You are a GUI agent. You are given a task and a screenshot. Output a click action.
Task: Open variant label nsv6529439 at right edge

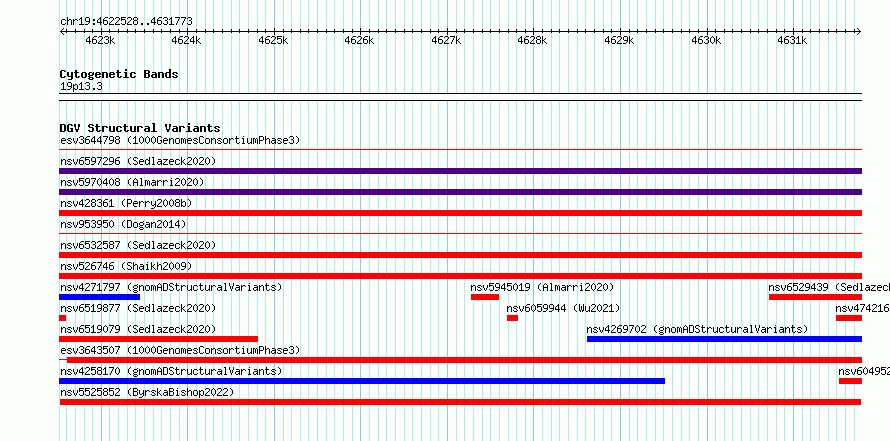tap(829, 287)
